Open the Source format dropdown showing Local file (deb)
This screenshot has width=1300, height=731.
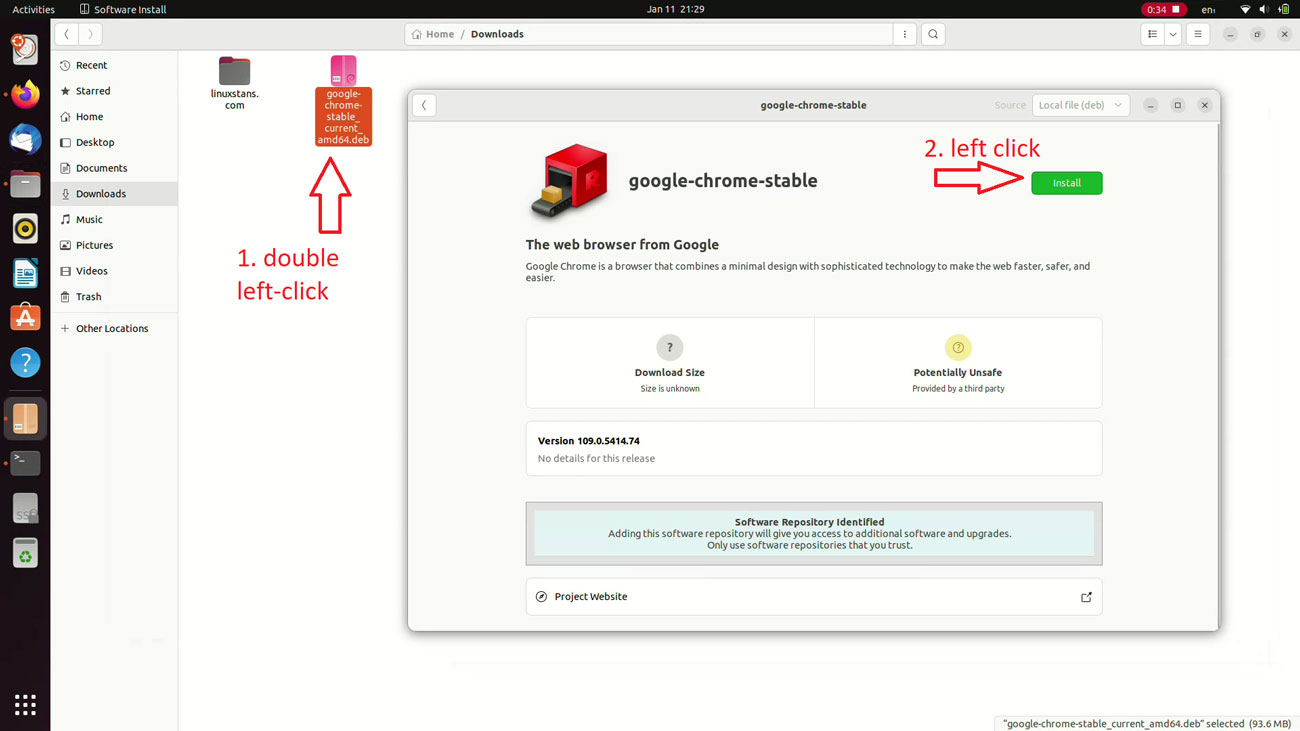pyautogui.click(x=1080, y=104)
